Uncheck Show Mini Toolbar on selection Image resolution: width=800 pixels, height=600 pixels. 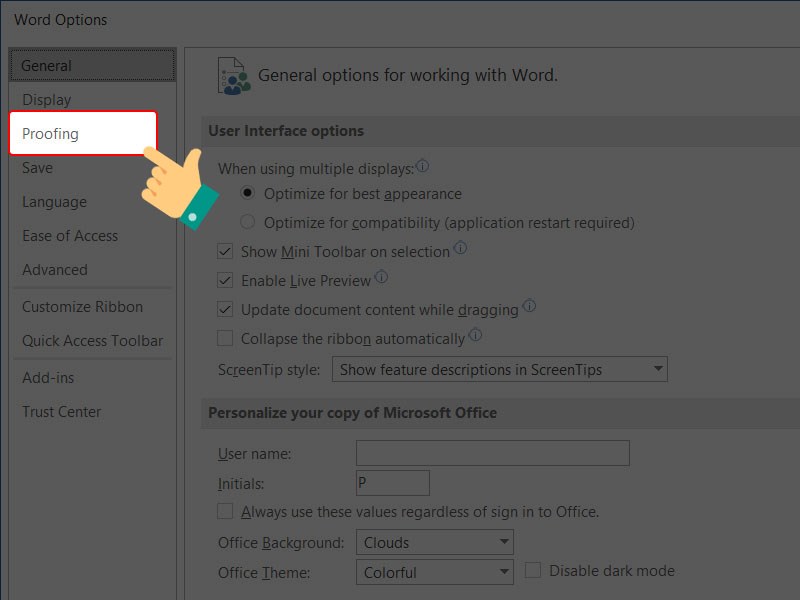[x=225, y=252]
